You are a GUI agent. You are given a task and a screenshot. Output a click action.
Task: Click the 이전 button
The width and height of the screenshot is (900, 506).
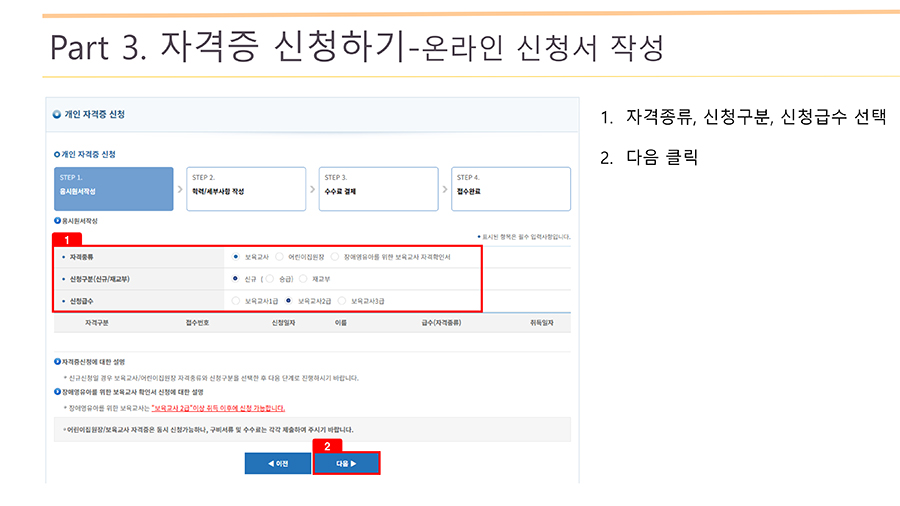click(x=278, y=464)
